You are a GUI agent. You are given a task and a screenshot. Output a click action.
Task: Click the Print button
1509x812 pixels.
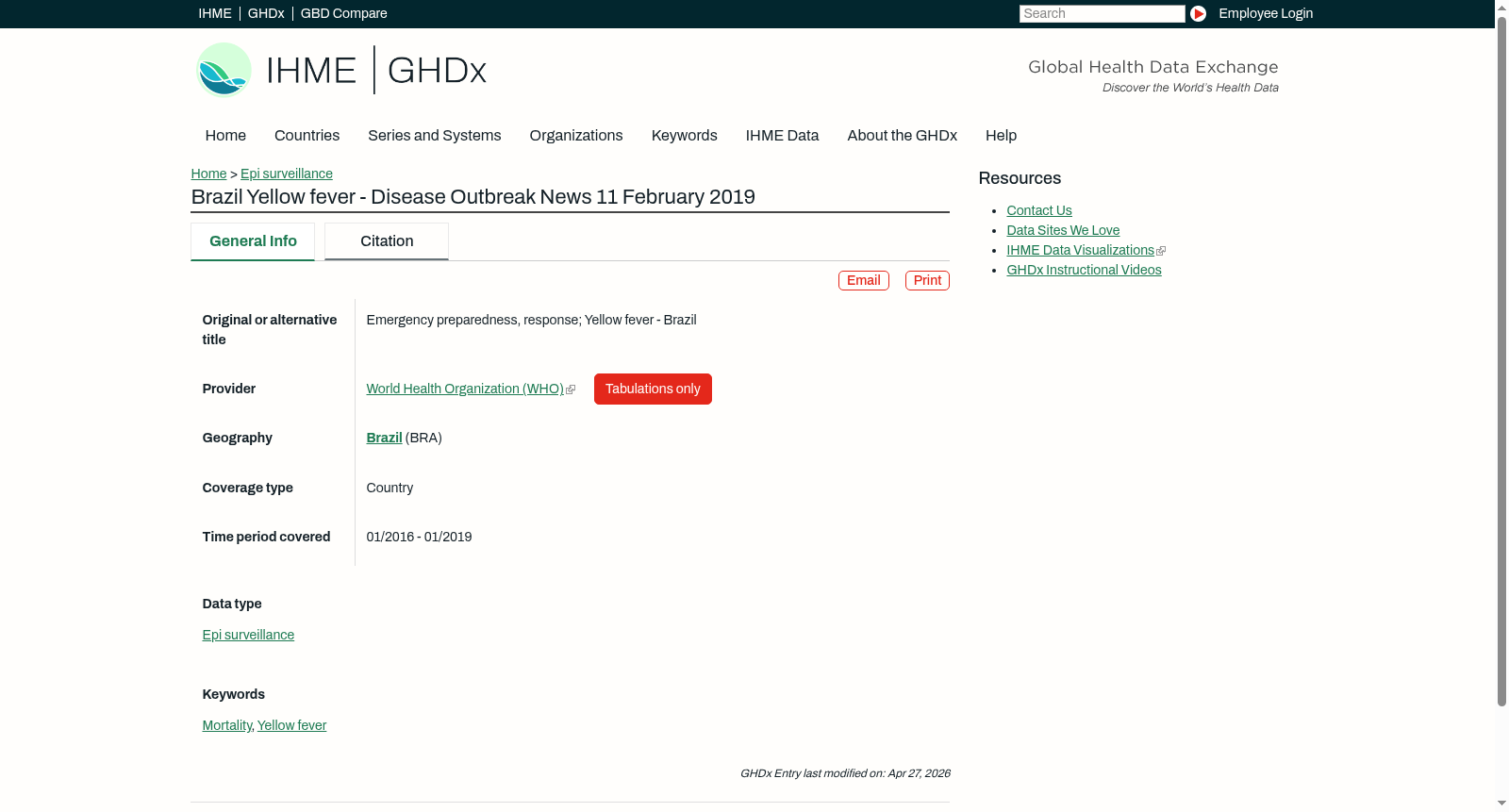coord(927,280)
